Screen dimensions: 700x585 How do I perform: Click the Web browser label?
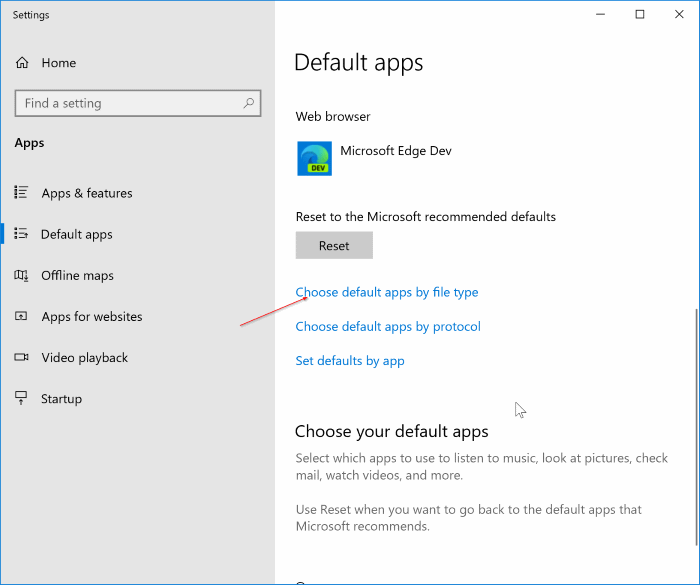333,117
